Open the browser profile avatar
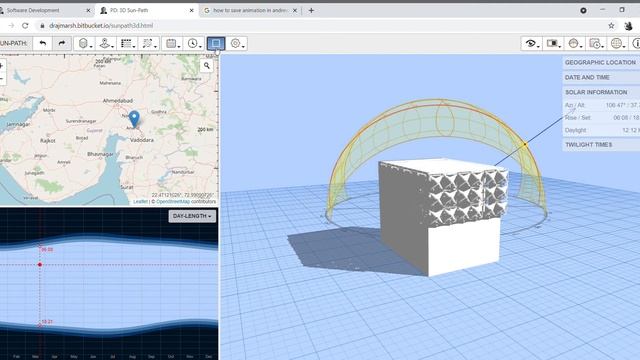 pos(628,26)
